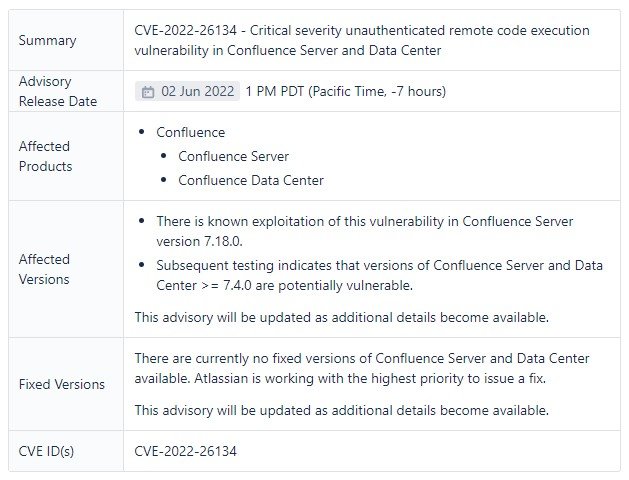
Task: Click the known exploitation bullet text
Action: 364,221
